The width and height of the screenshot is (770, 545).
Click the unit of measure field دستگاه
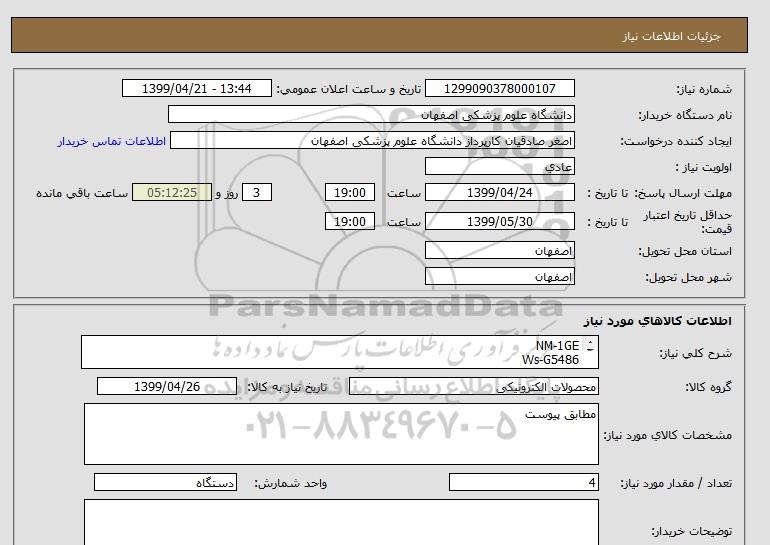click(x=165, y=483)
